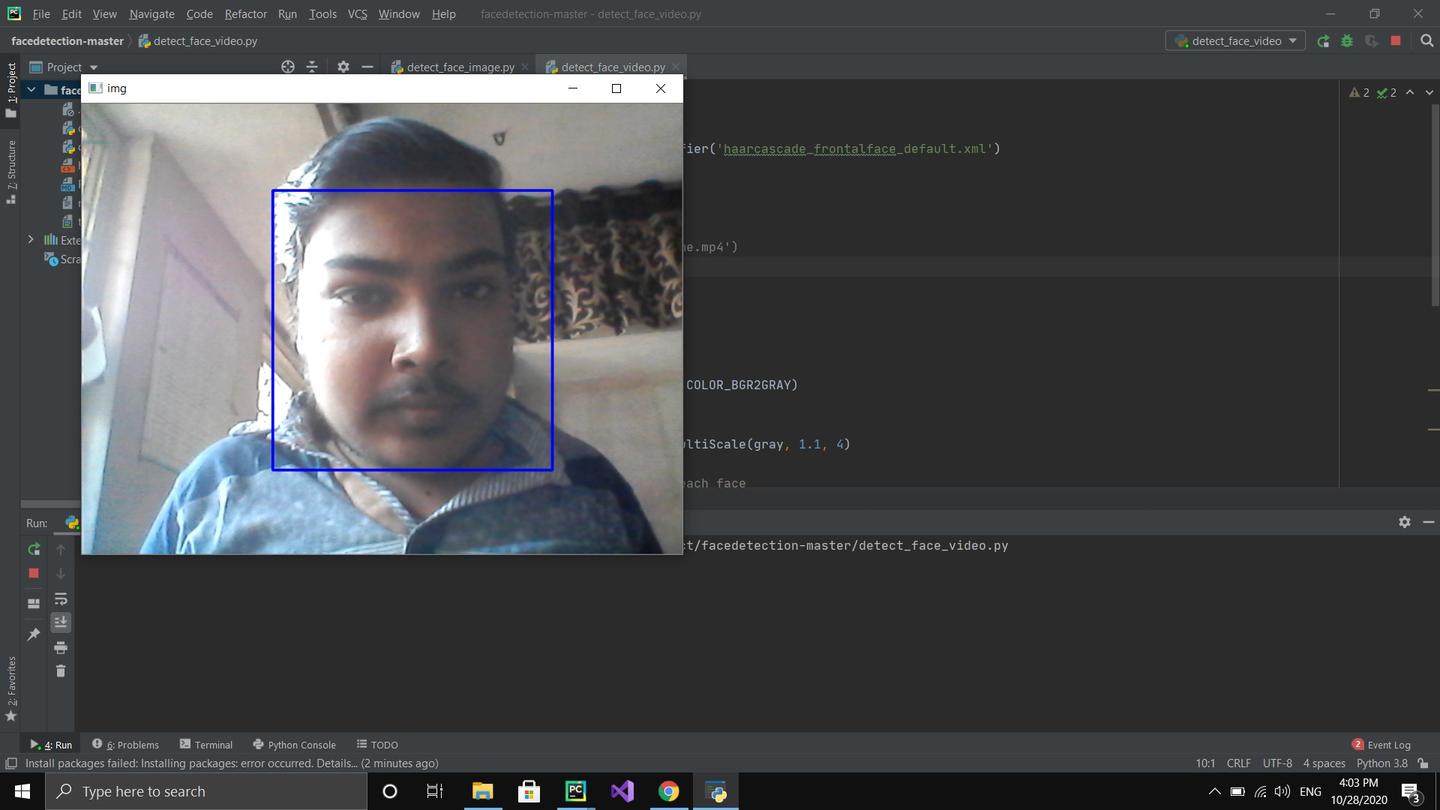This screenshot has width=1440, height=810.
Task: Open Windows Start menu
Action: coord(22,791)
